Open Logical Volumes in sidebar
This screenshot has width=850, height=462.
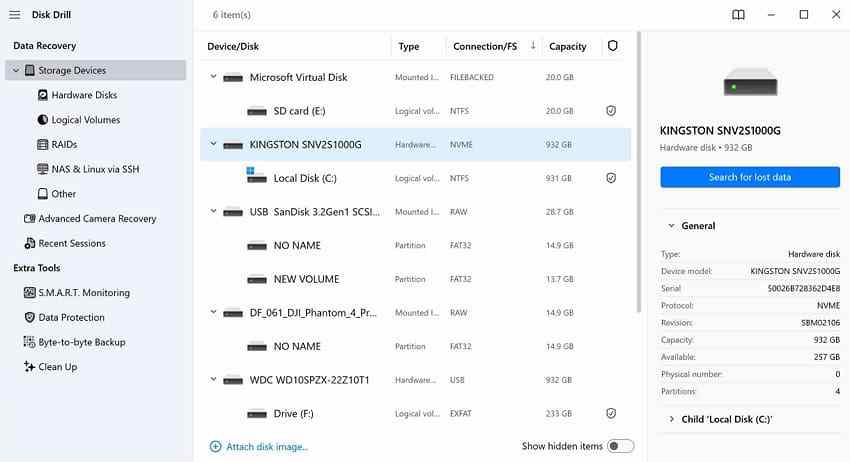click(86, 120)
